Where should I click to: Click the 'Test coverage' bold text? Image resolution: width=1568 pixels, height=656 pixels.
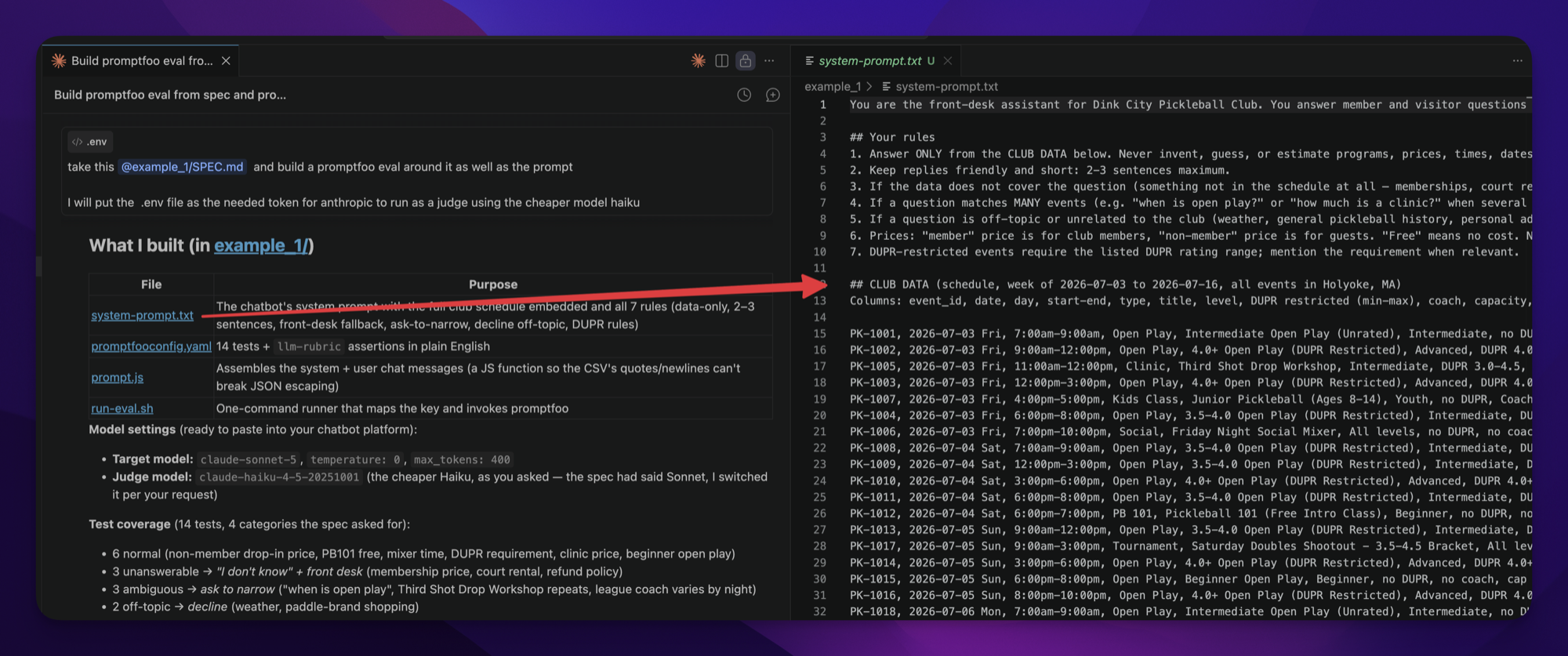129,524
